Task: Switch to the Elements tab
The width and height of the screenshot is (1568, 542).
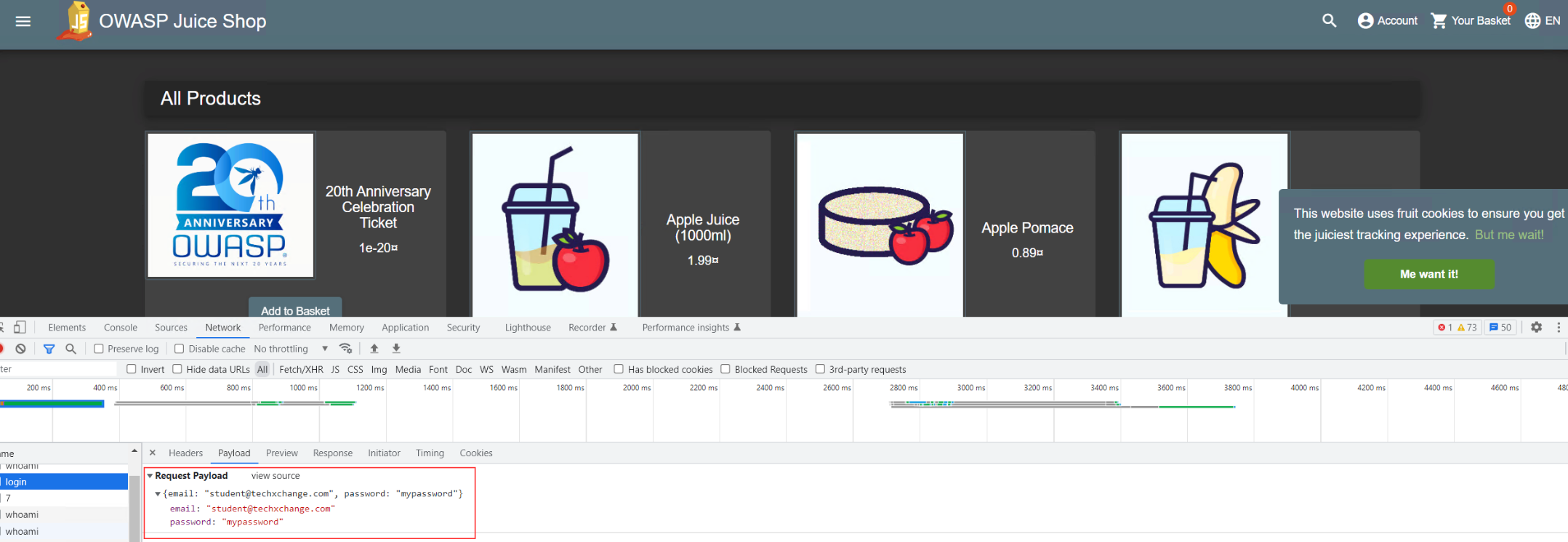Action: tap(67, 328)
